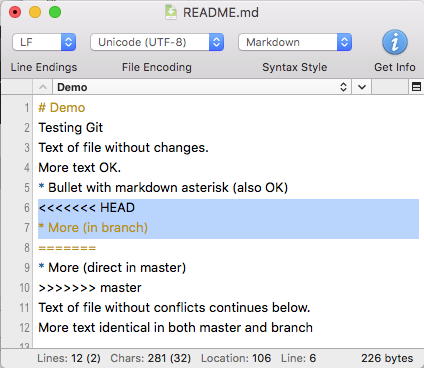The image size is (424, 368).
Task: Click the yellow minimize window button
Action: 35,12
